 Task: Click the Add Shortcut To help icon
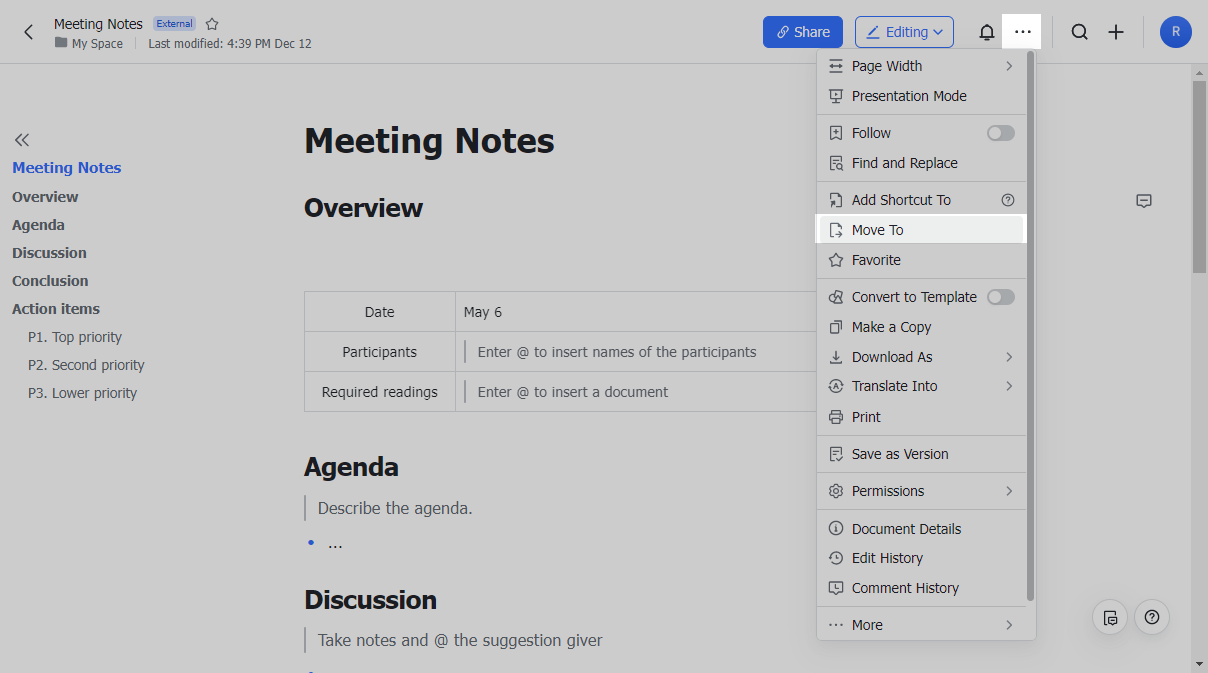pyautogui.click(x=1008, y=200)
